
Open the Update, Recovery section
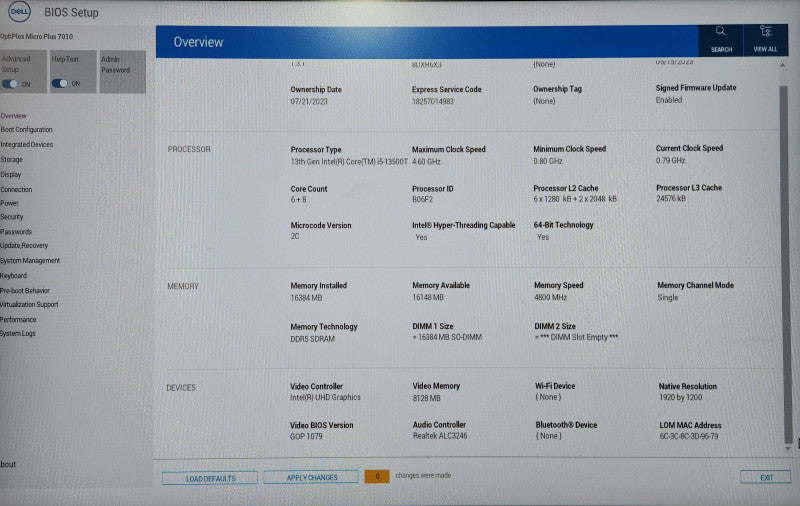(x=24, y=245)
